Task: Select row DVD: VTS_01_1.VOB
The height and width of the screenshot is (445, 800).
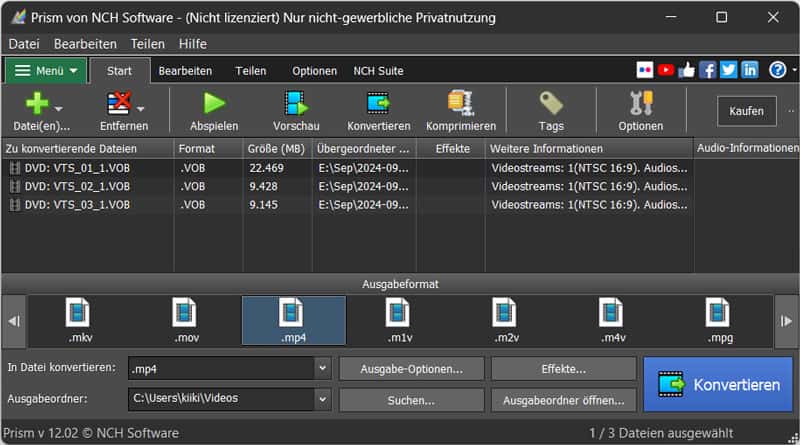Action: coord(347,168)
